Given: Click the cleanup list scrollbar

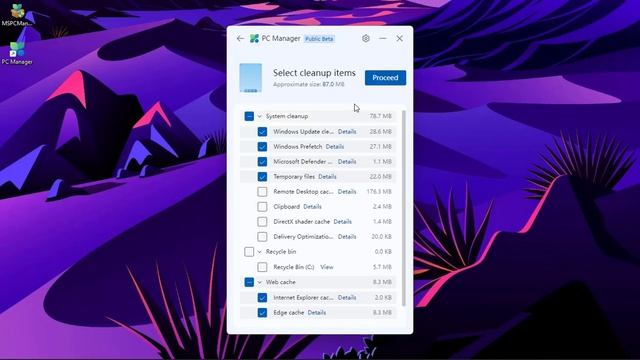Looking at the screenshot, I should (x=404, y=208).
